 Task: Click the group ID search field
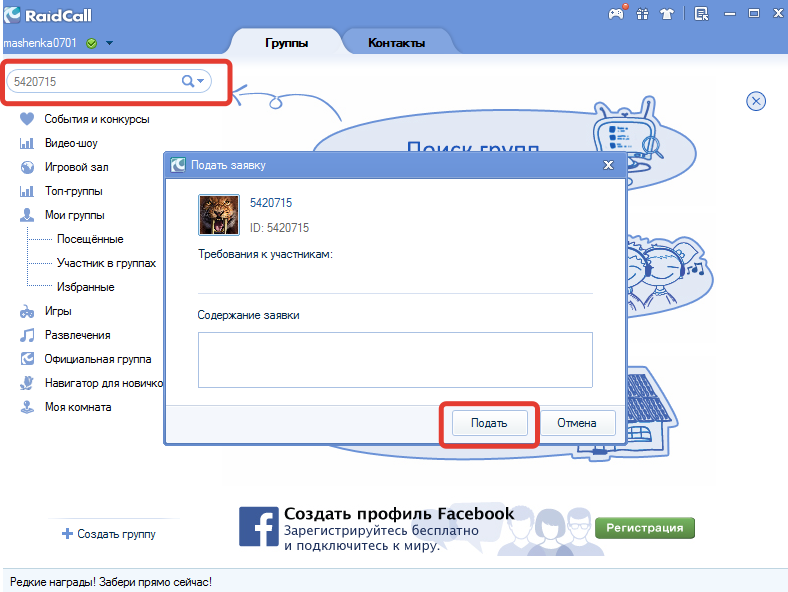tap(95, 81)
